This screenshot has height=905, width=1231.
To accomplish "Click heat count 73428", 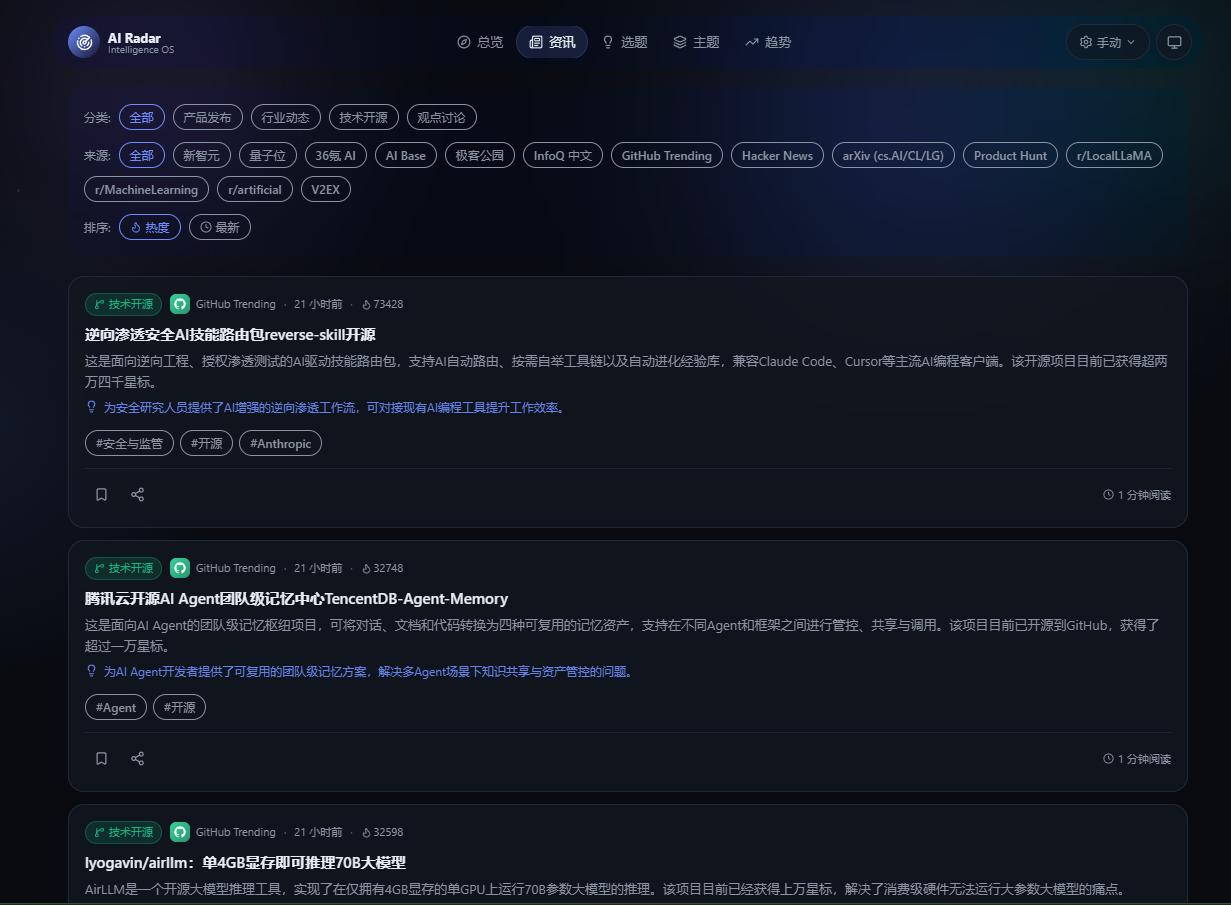I will tap(382, 304).
